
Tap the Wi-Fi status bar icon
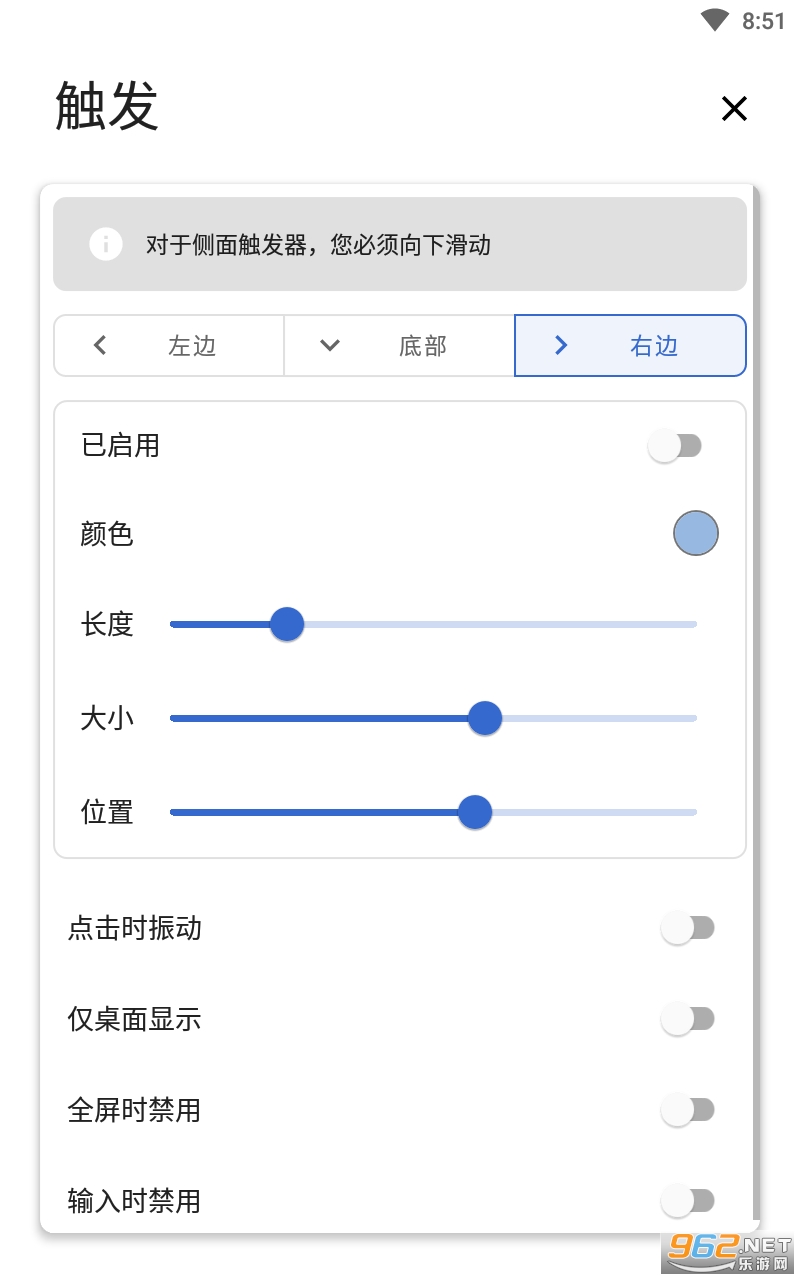[x=715, y=20]
